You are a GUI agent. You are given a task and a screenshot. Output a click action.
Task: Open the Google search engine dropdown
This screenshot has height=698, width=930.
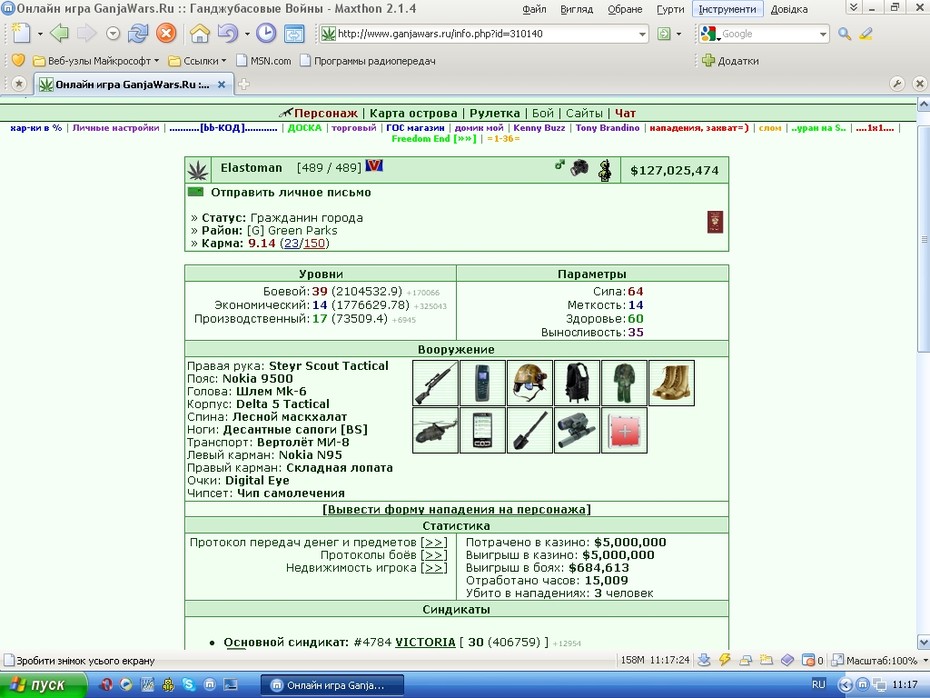823,34
